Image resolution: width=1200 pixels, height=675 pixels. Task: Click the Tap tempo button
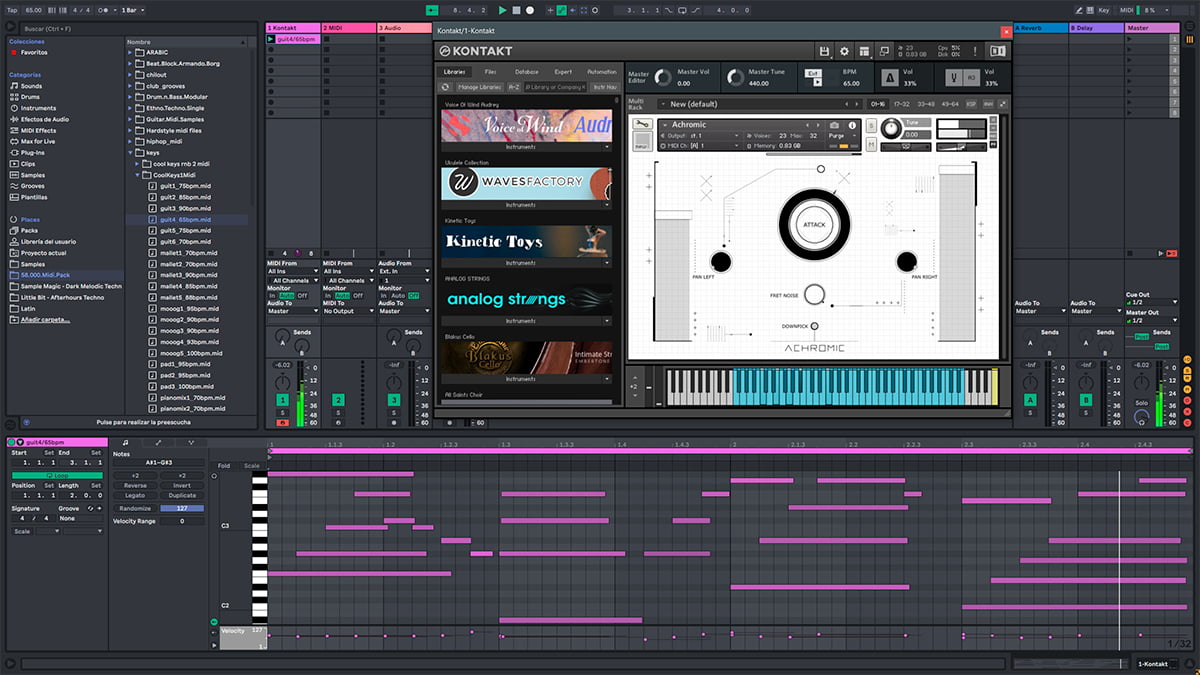point(12,10)
